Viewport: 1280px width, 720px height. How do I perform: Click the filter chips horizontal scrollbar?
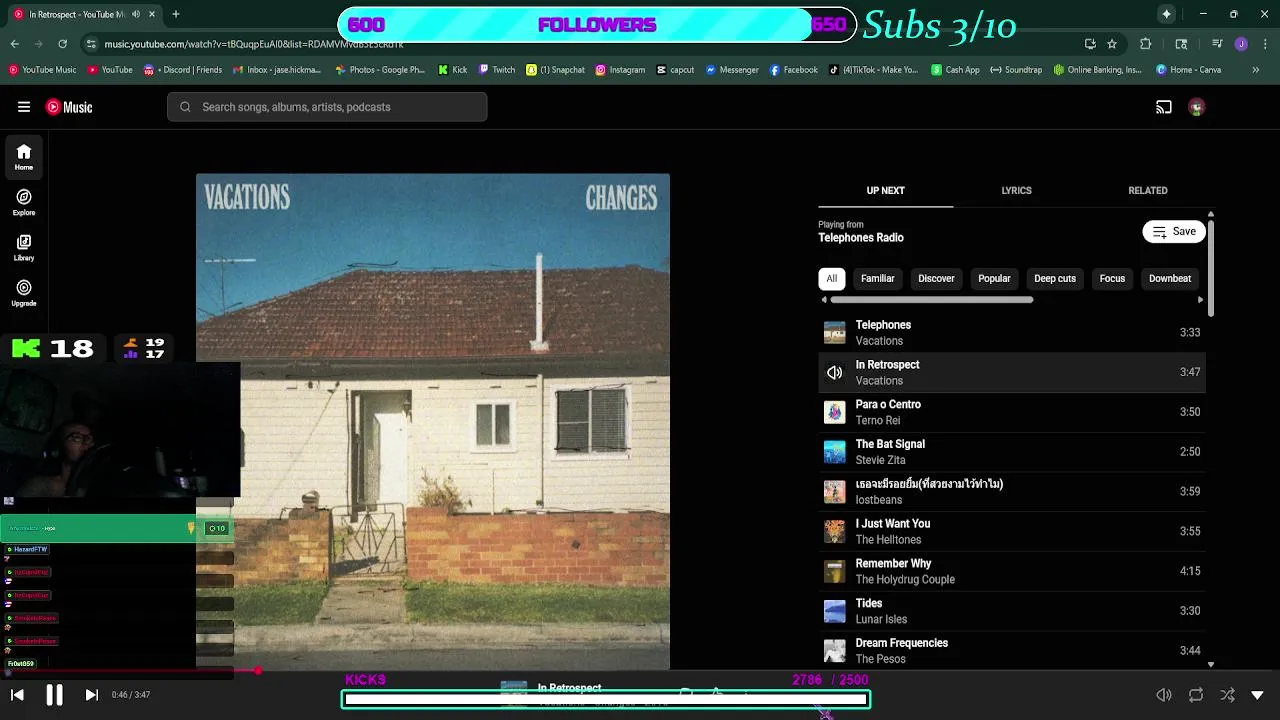931,299
